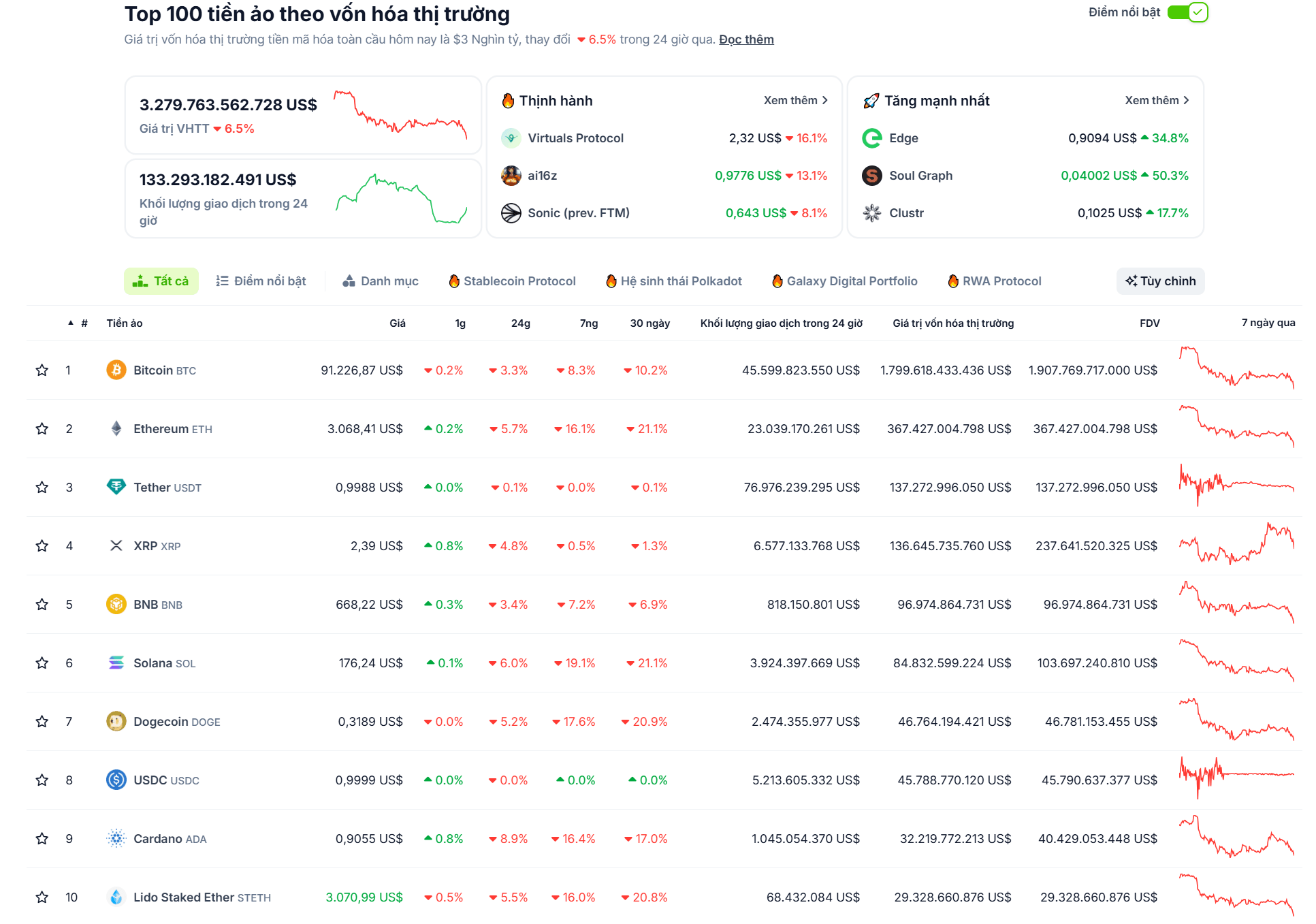Click the rocket icon beside Tăng mạnh nhất
The width and height of the screenshot is (1316, 924).
pos(871,101)
